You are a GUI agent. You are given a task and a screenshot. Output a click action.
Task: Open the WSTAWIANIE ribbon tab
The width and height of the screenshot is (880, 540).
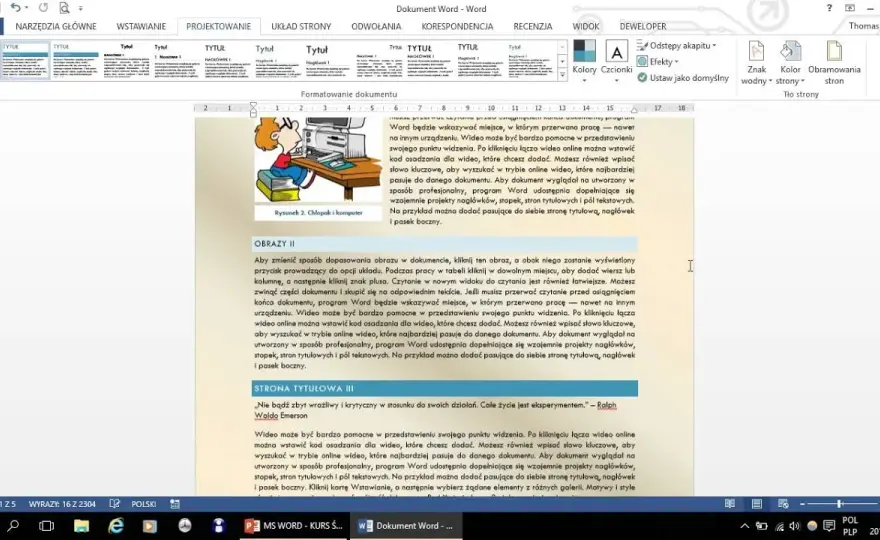pos(141,26)
